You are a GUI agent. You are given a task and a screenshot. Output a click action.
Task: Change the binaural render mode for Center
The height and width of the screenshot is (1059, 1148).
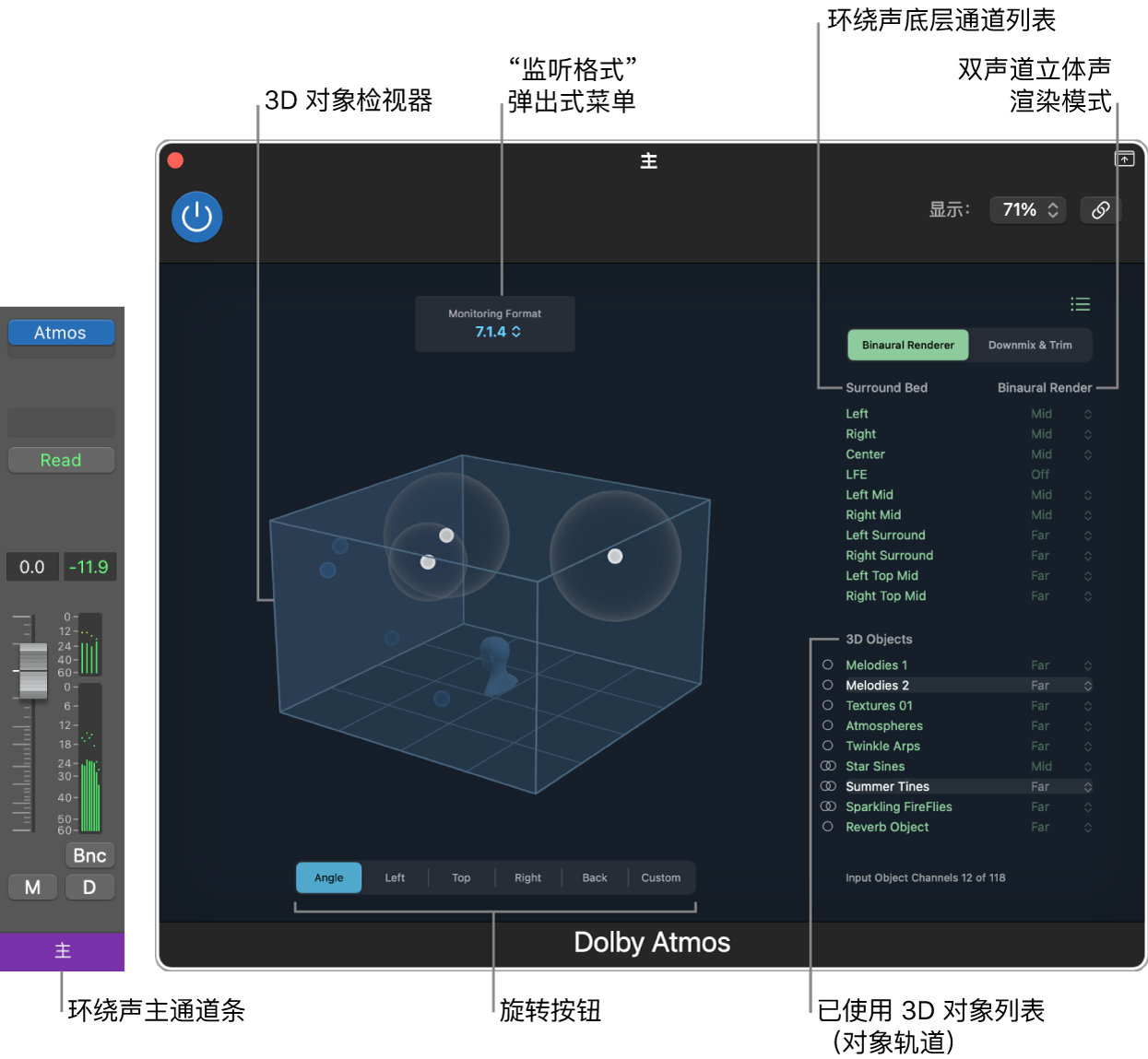pyautogui.click(x=1061, y=454)
